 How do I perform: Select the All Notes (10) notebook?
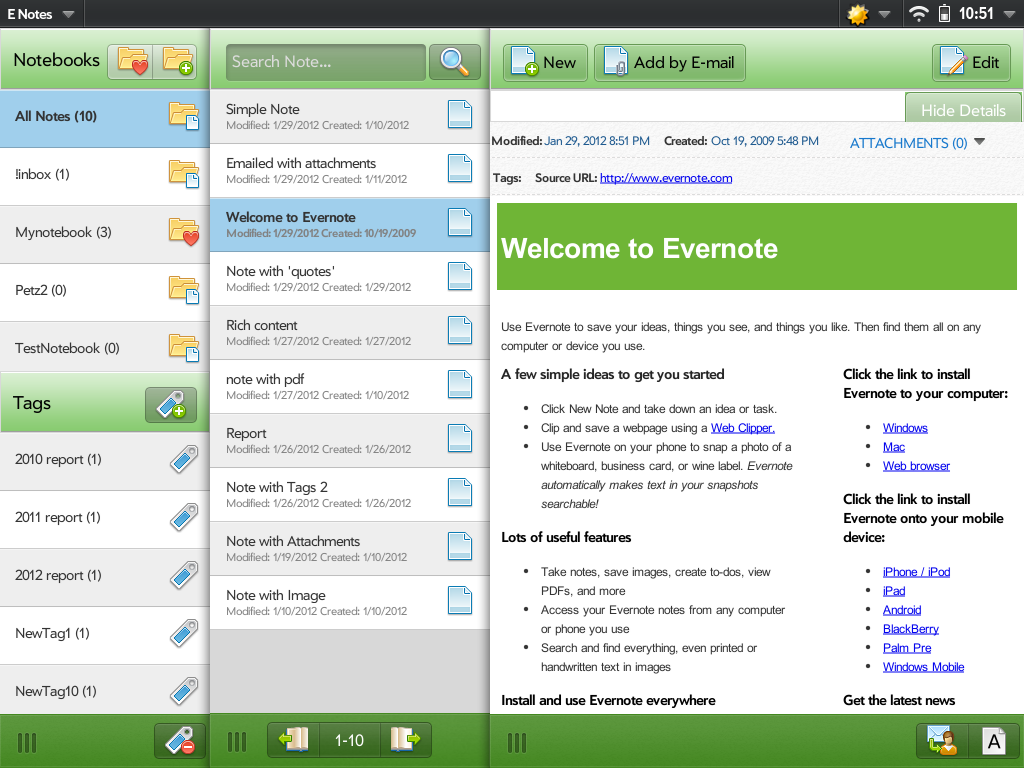pyautogui.click(x=104, y=118)
